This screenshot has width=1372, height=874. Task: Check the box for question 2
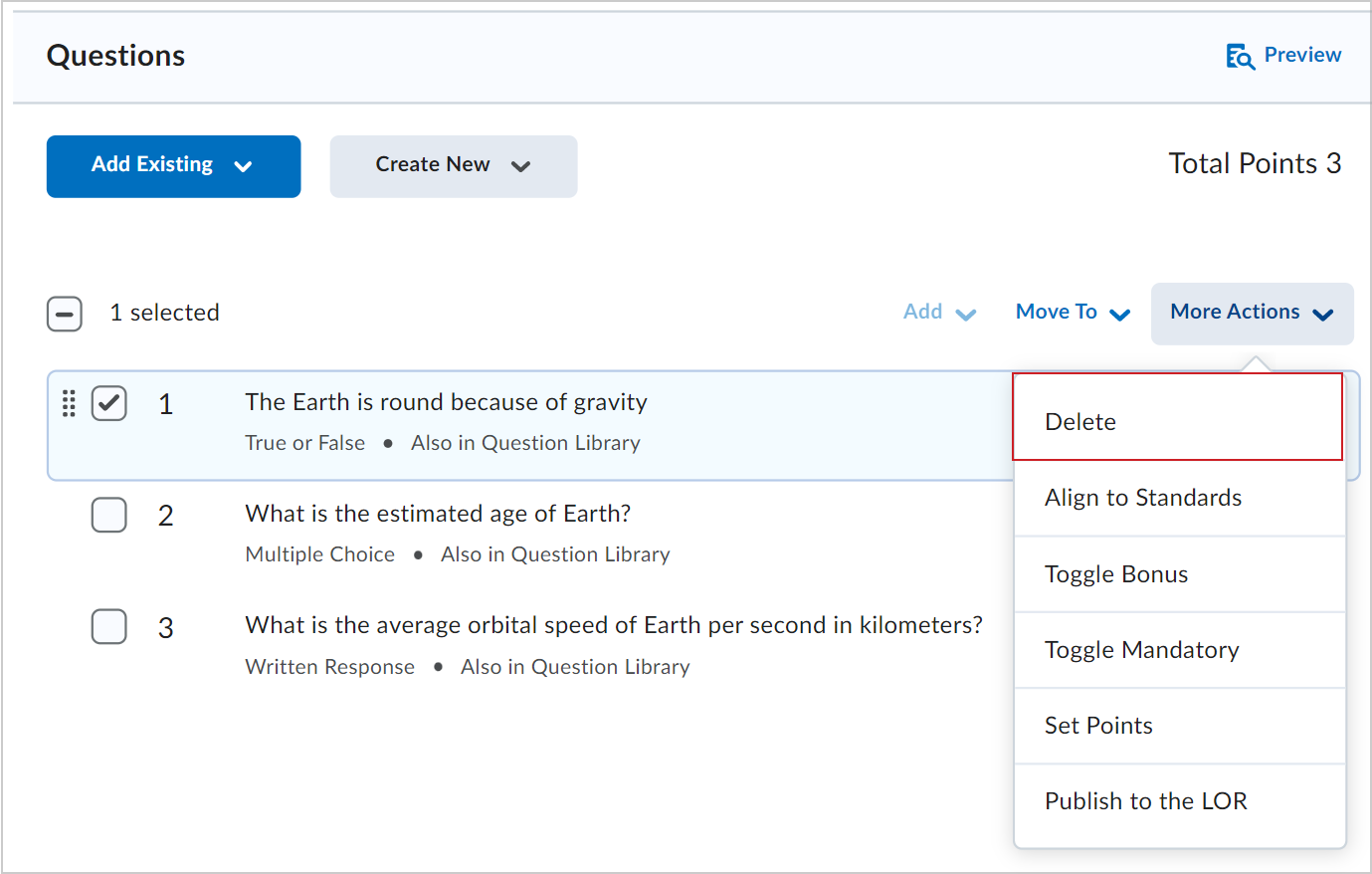[109, 515]
